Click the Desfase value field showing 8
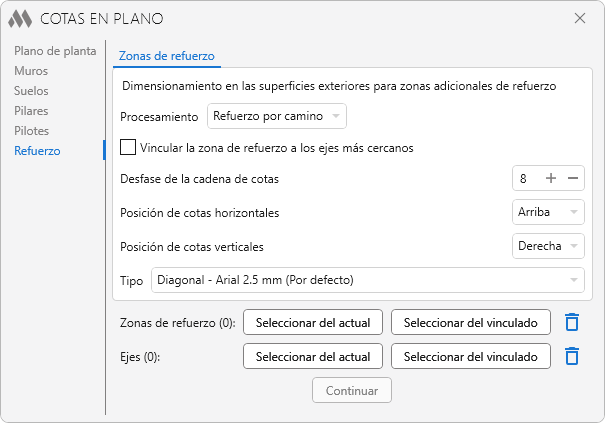The height and width of the screenshot is (423, 605). 527,178
